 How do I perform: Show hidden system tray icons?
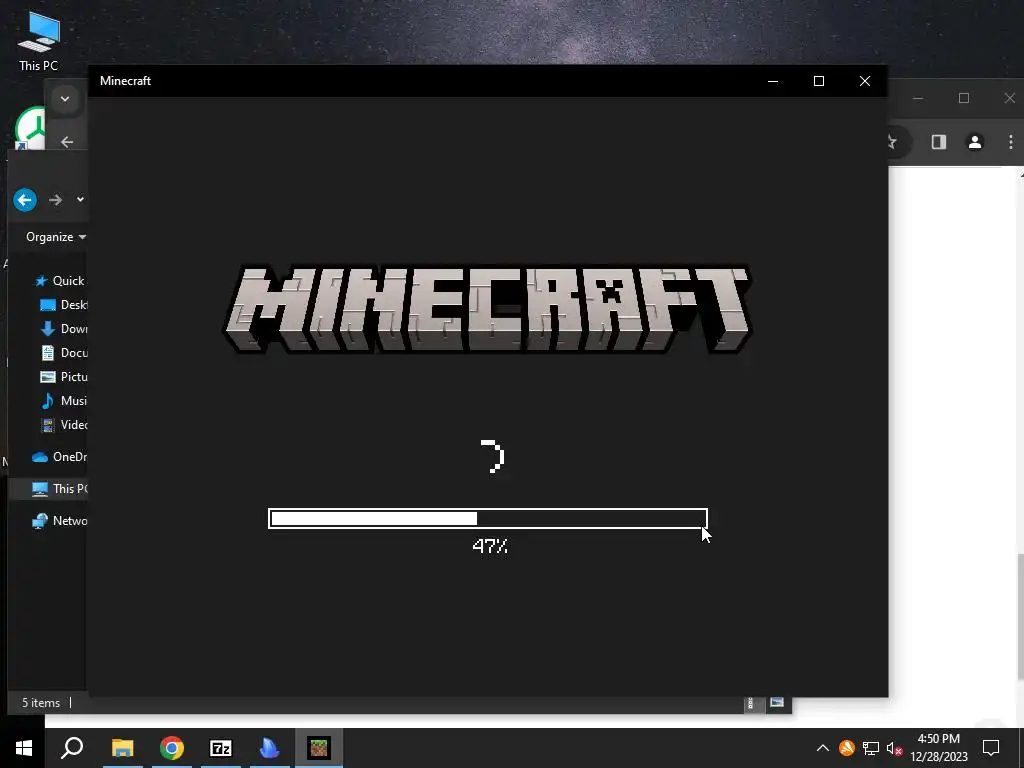(823, 748)
